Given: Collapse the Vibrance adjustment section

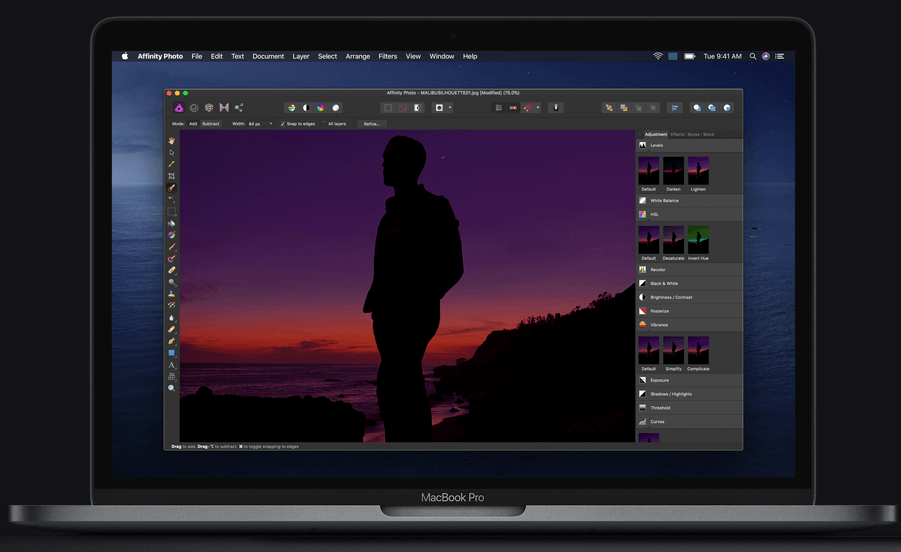Looking at the screenshot, I should click(690, 325).
